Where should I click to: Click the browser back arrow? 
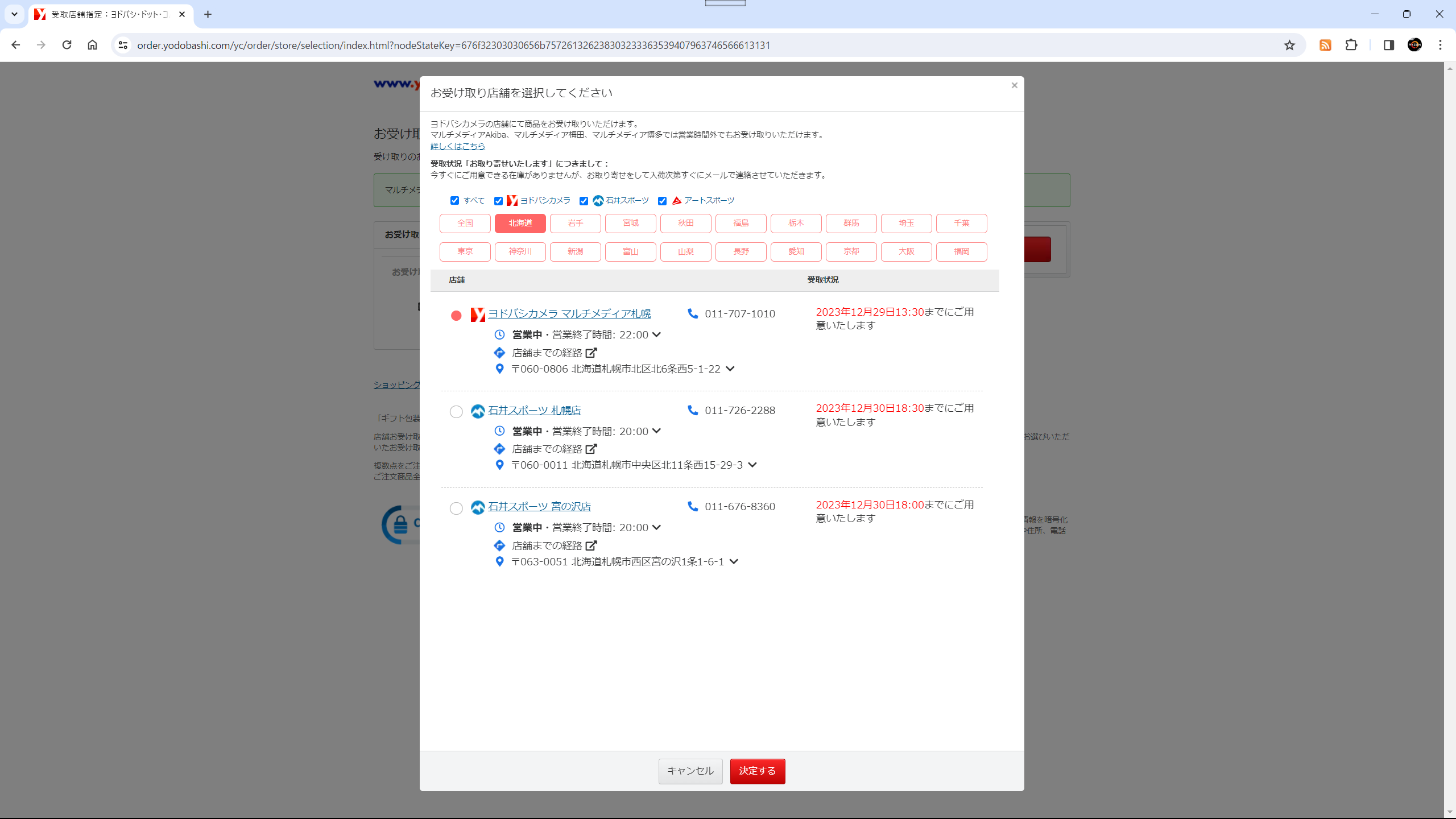[x=16, y=45]
